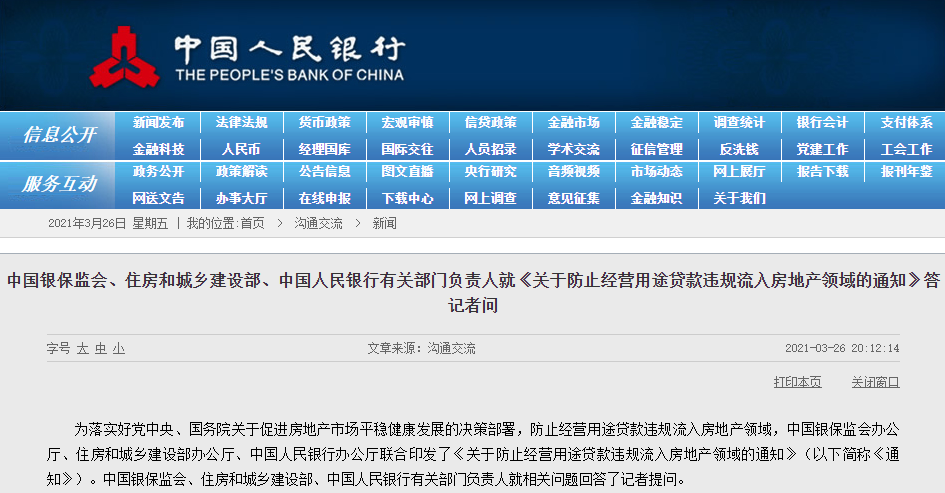
Task: Go to 关于我们 page
Action: click(739, 198)
